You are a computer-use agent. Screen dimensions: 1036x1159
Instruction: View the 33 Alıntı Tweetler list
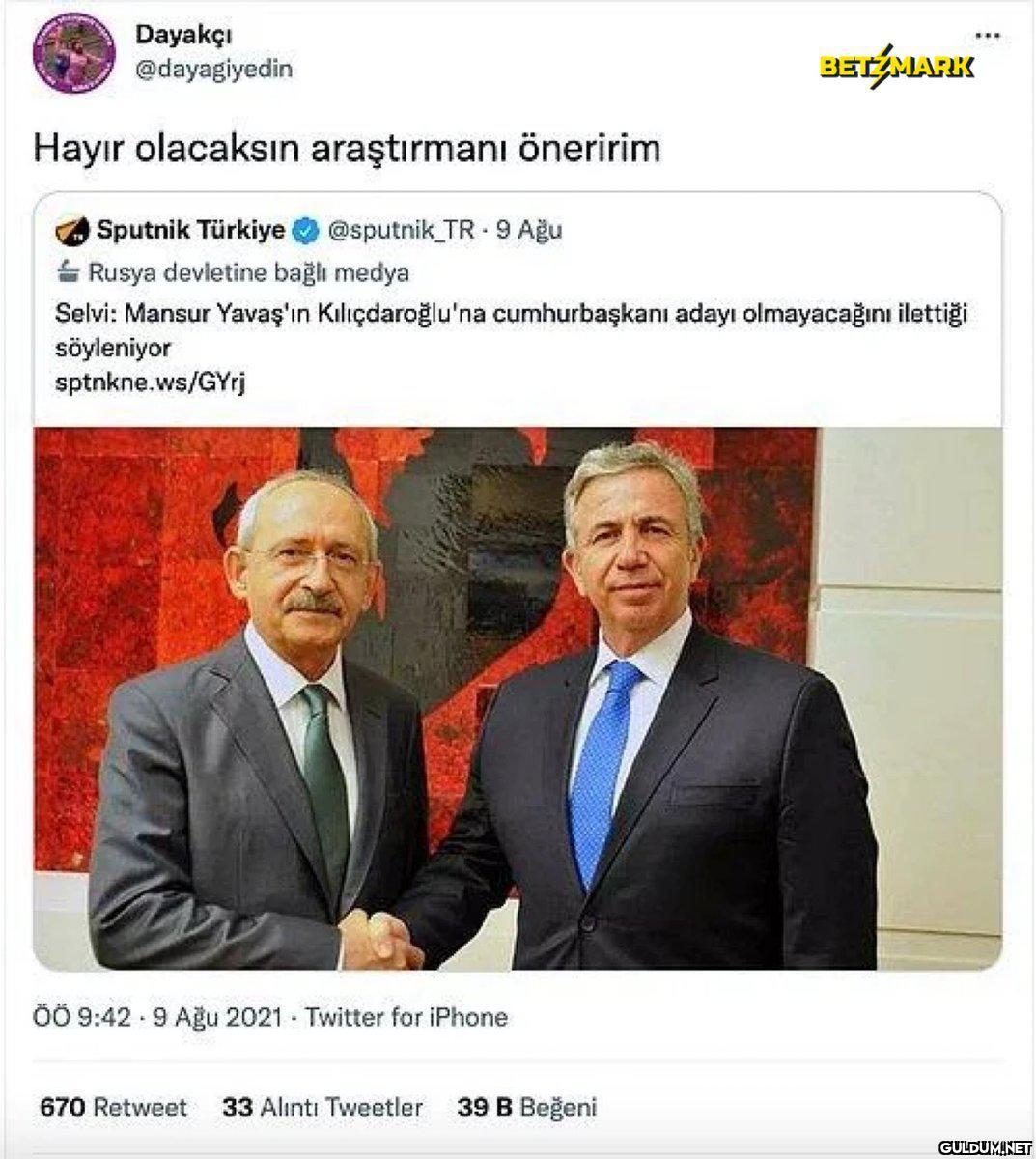pyautogui.click(x=322, y=1107)
